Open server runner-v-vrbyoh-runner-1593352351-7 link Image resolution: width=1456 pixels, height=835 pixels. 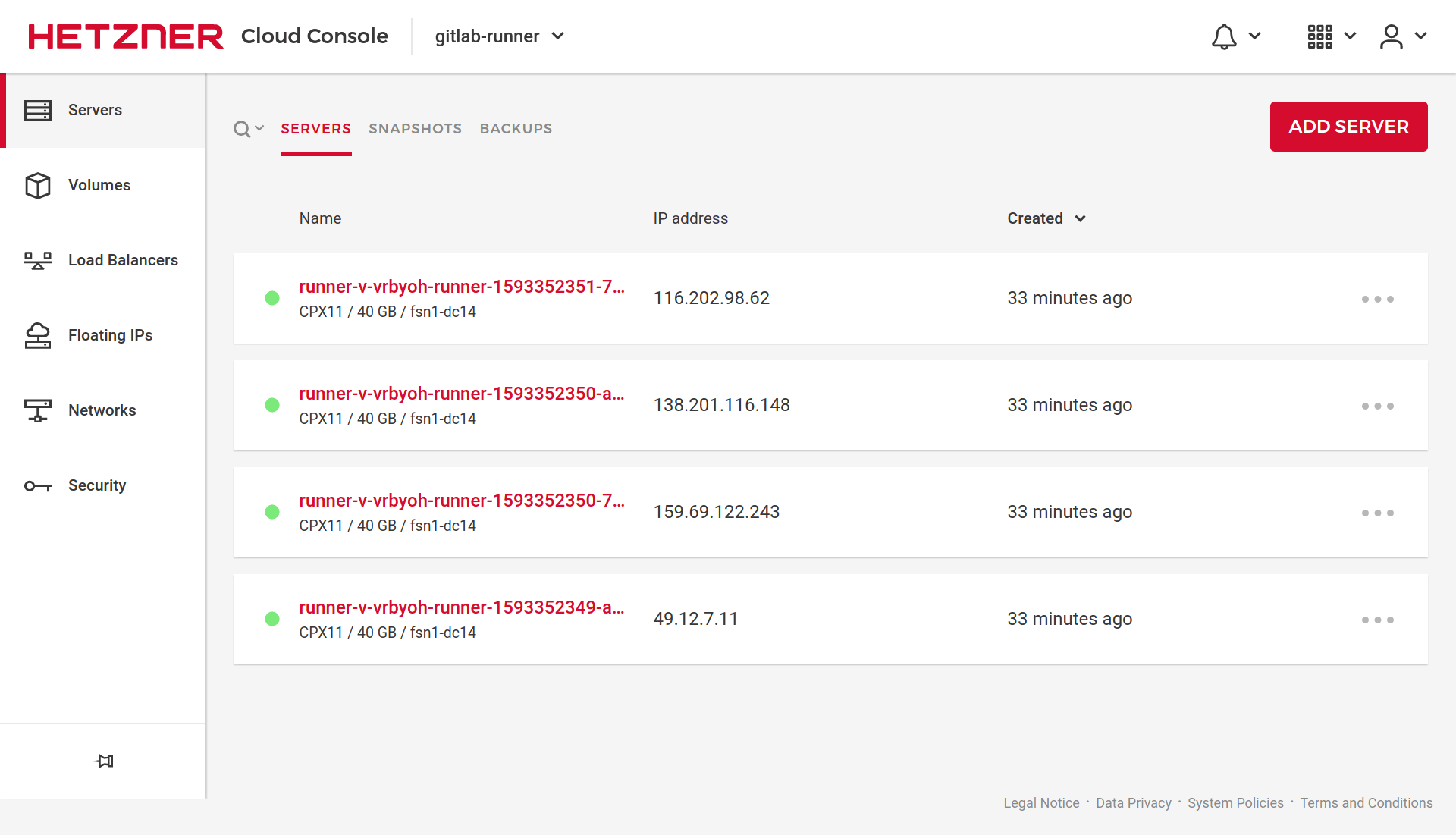point(461,287)
